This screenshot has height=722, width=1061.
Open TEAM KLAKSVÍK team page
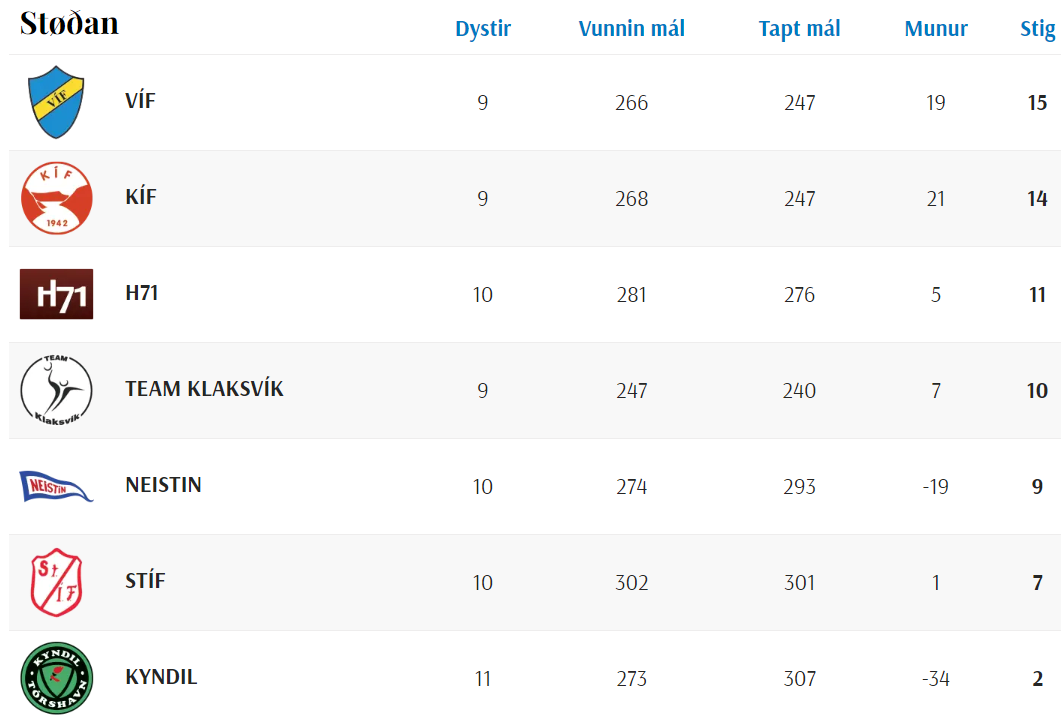point(204,389)
